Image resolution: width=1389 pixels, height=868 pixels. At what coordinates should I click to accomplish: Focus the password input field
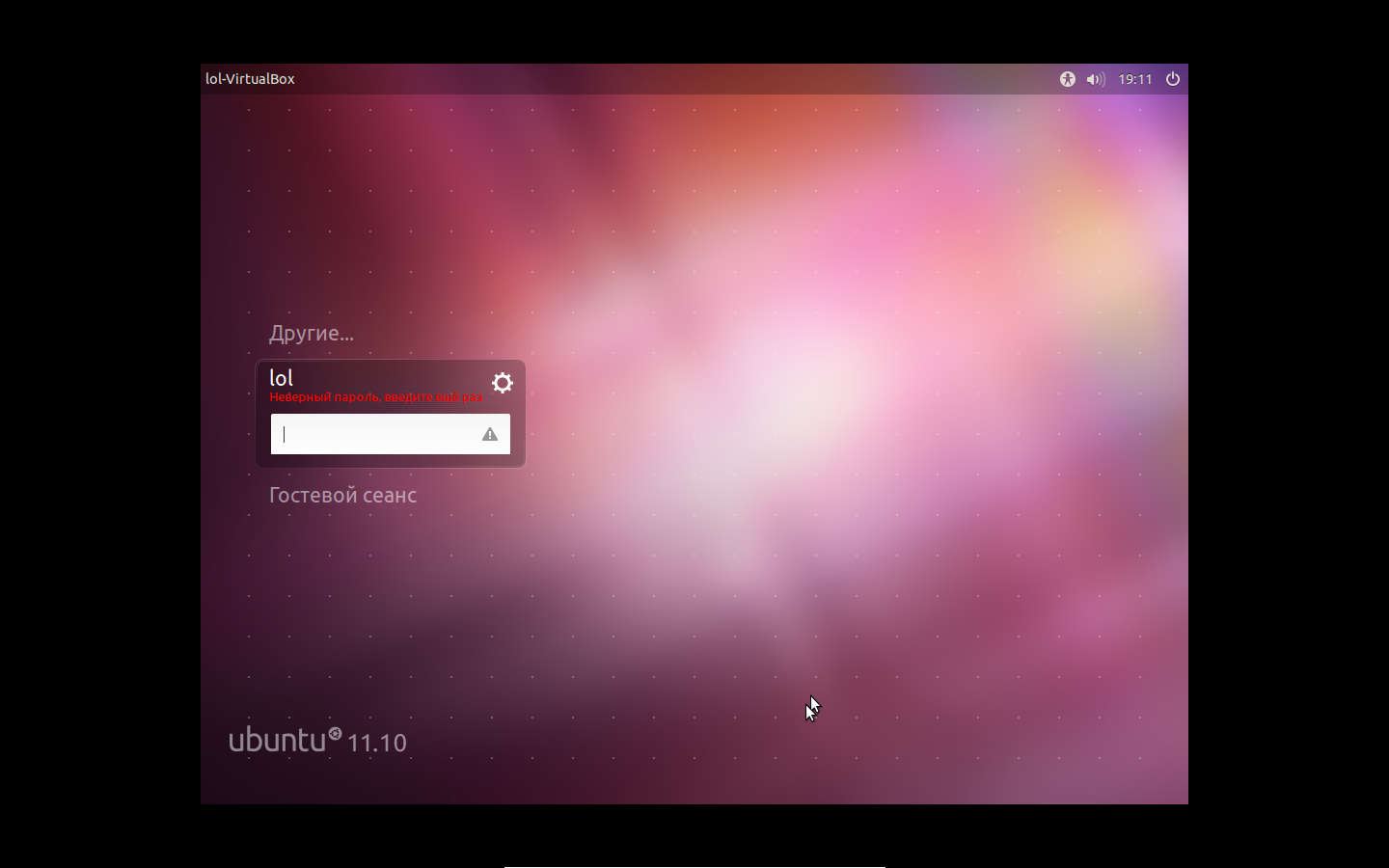(x=391, y=434)
